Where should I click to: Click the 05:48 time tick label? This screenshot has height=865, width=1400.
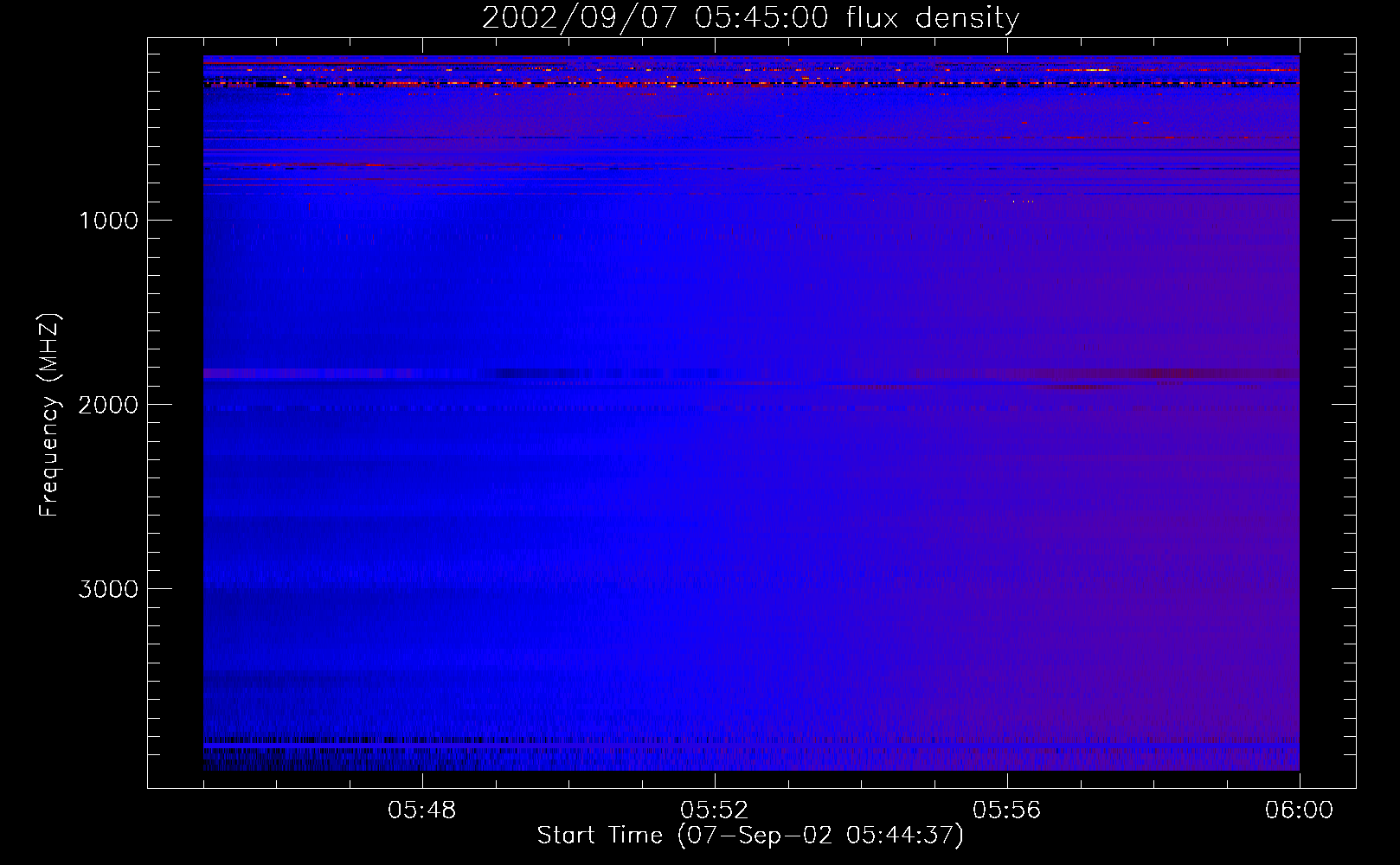422,811
